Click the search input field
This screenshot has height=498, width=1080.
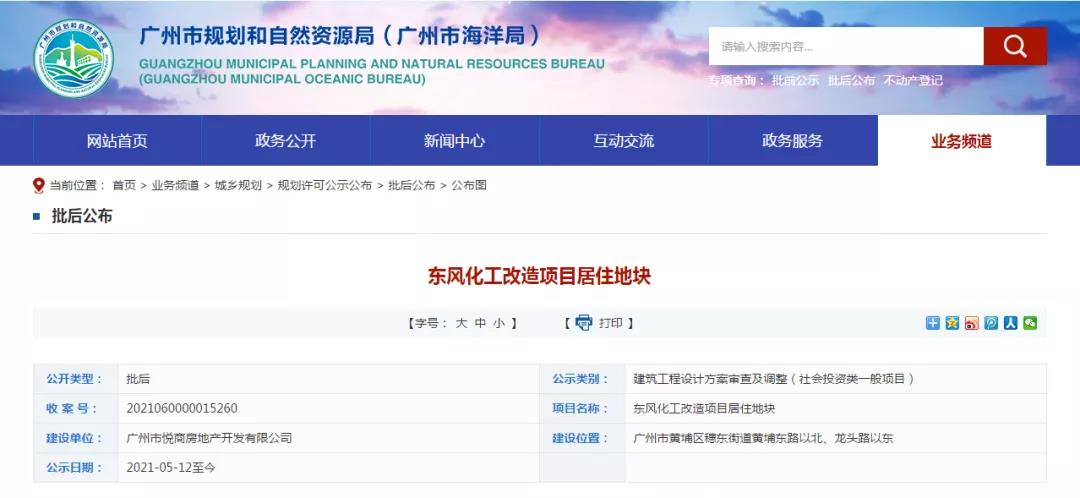point(845,46)
